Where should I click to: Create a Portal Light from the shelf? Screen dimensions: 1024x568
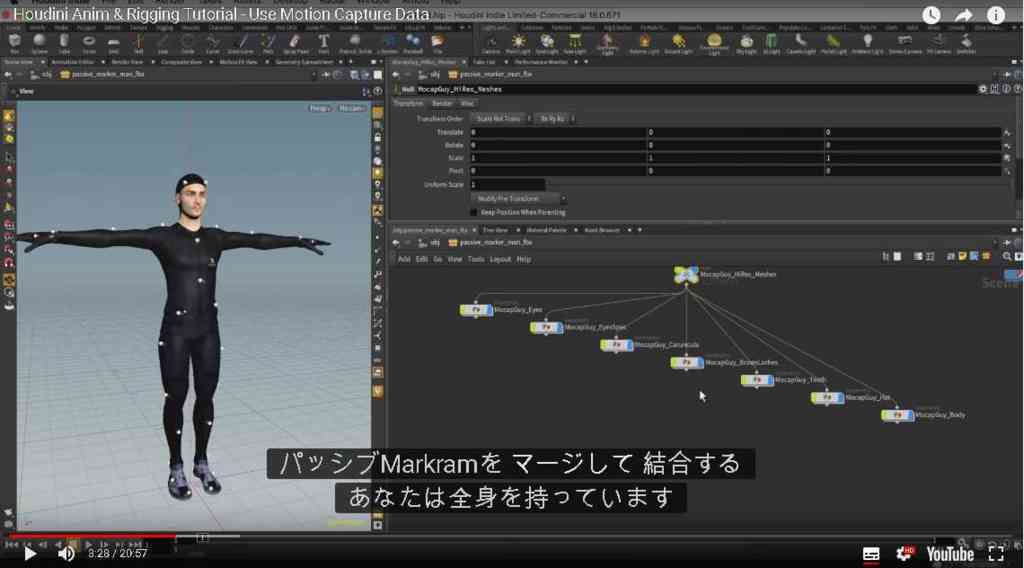point(833,44)
